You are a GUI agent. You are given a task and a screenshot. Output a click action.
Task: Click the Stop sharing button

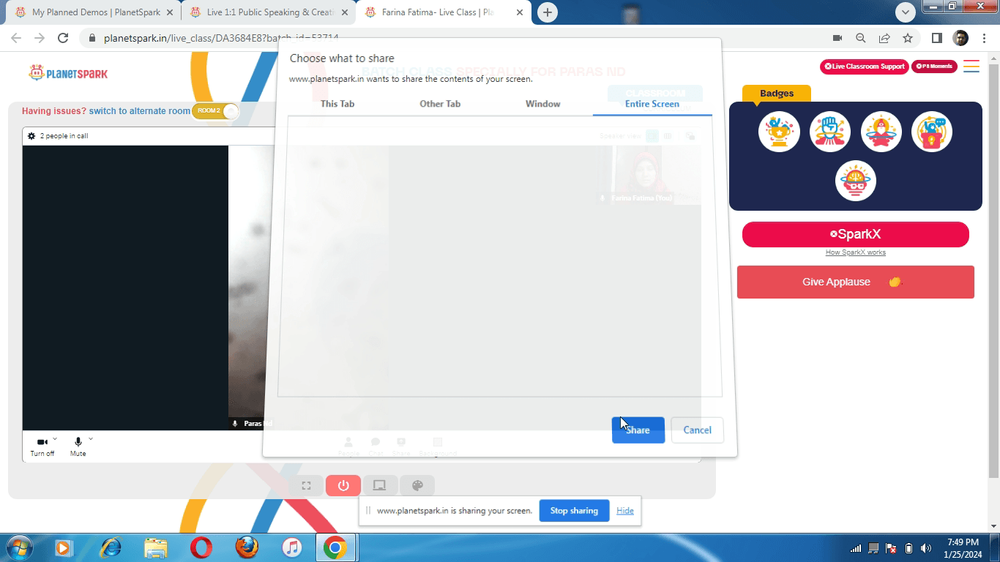(x=574, y=511)
